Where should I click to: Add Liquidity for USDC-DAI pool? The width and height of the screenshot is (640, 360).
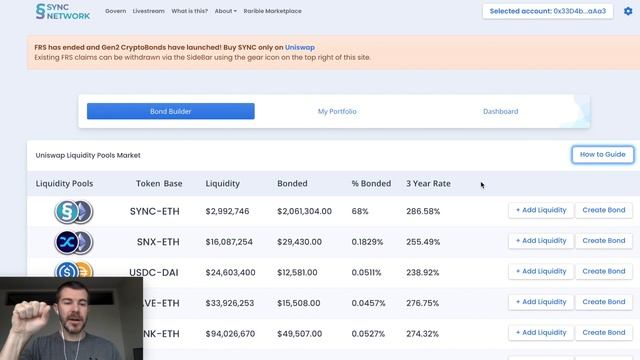(x=541, y=271)
